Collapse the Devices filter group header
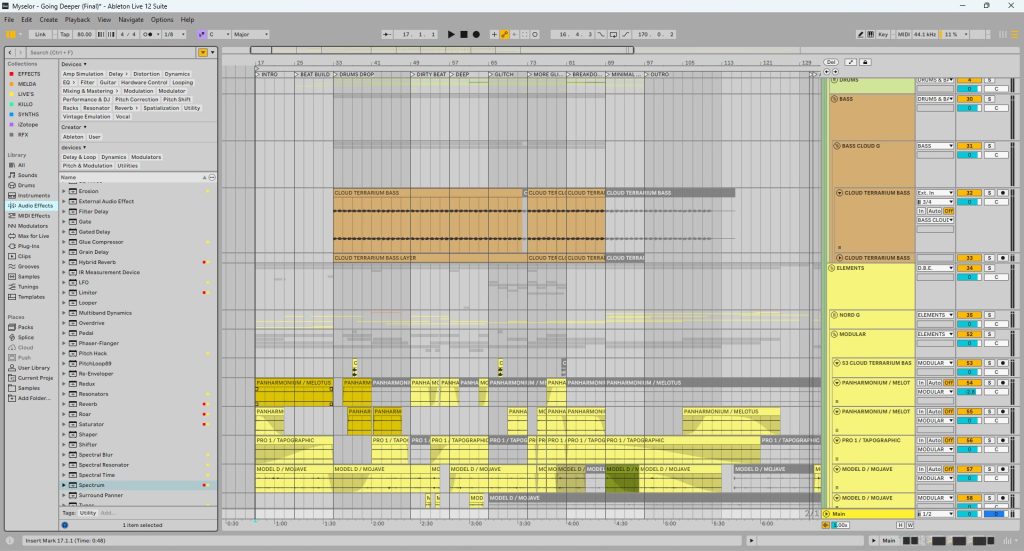Viewport: 1024px width, 551px height. (74, 64)
